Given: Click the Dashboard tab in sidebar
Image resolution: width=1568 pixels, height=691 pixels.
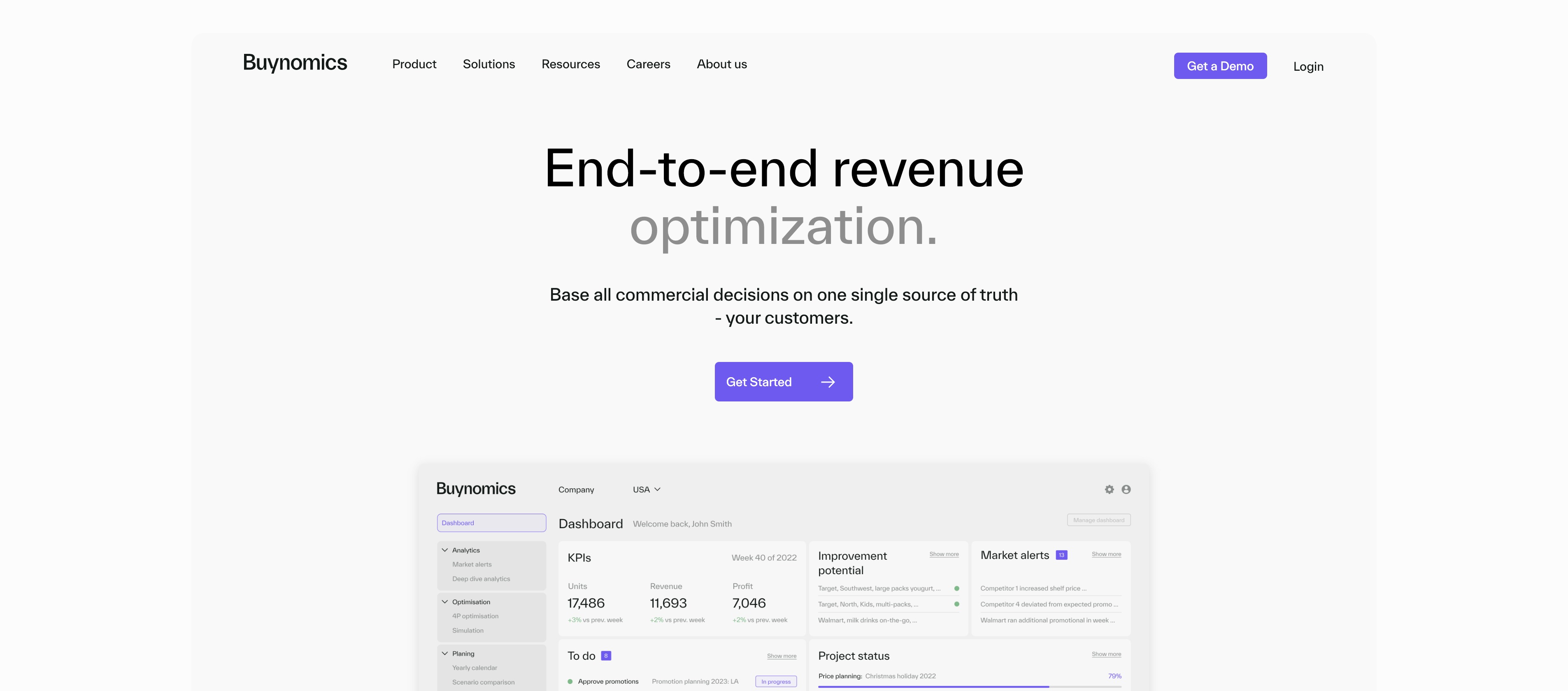Looking at the screenshot, I should tap(491, 522).
